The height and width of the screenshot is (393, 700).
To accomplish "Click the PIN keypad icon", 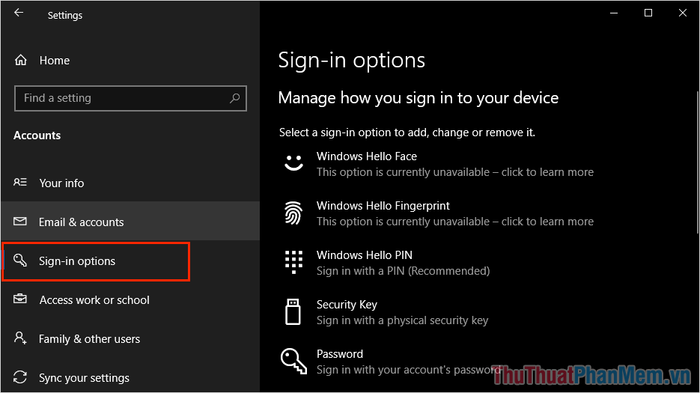I will click(293, 262).
